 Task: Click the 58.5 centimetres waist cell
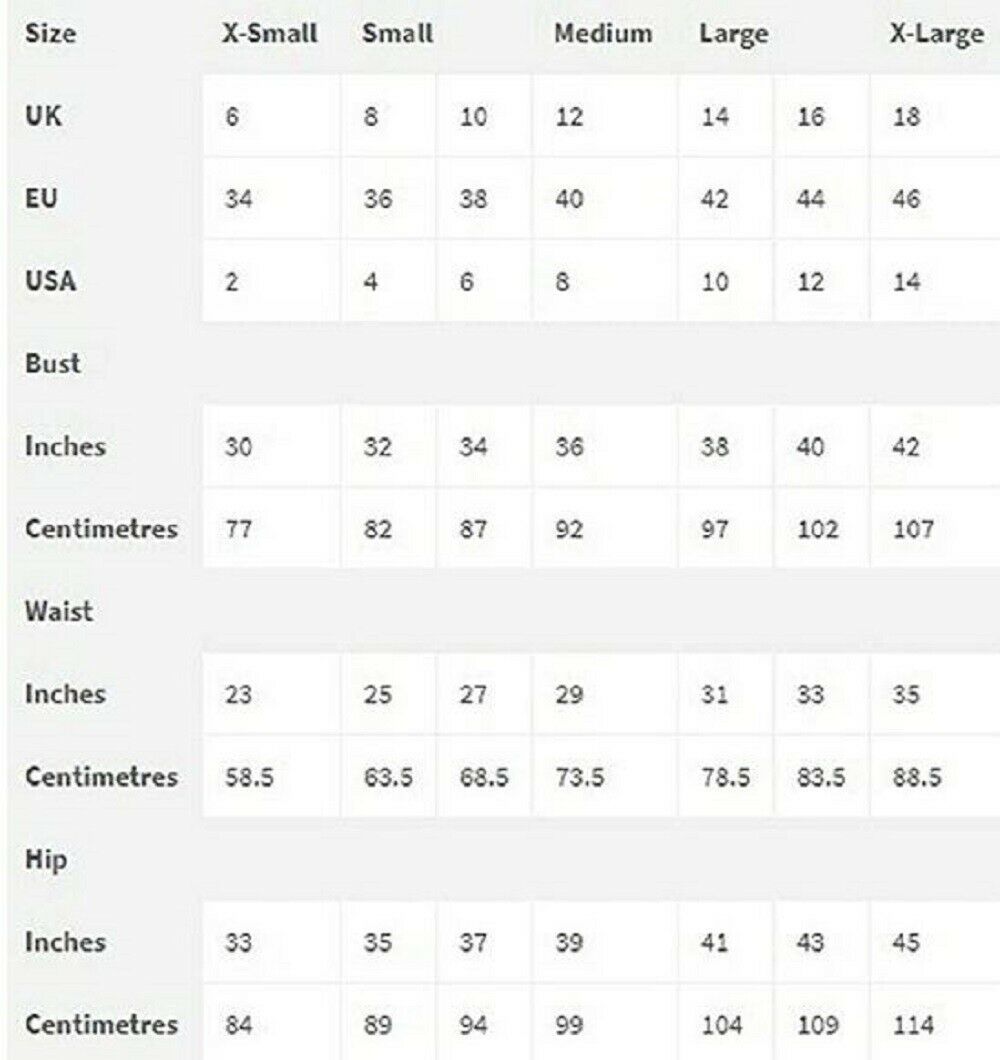pos(247,777)
